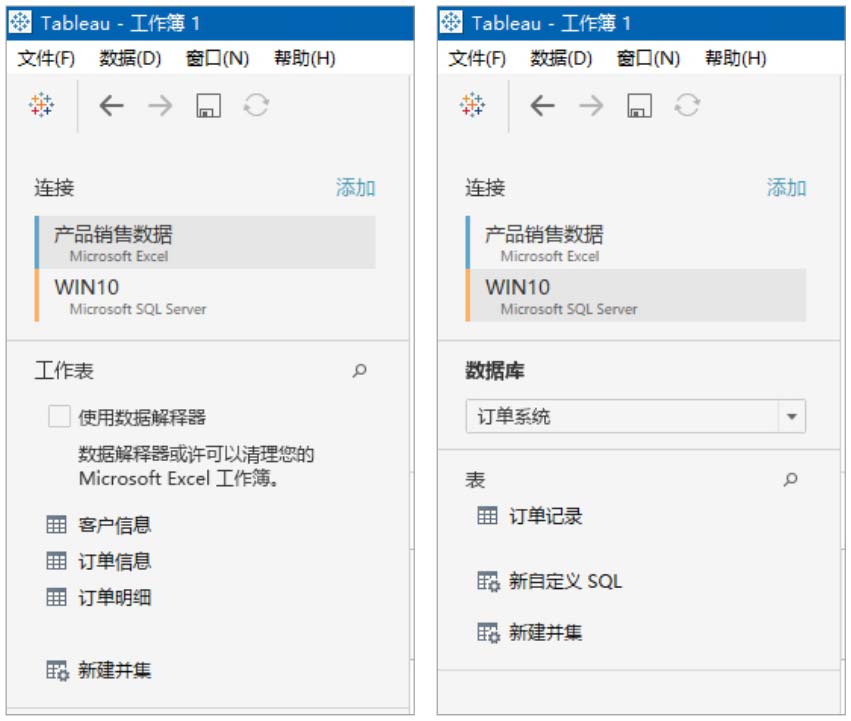851x721 pixels.
Task: Click the refresh icon in the left window
Action: [256, 105]
